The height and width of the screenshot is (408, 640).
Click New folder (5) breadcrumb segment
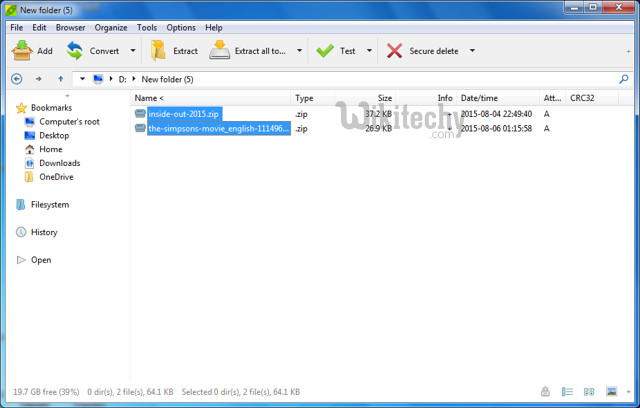point(167,79)
